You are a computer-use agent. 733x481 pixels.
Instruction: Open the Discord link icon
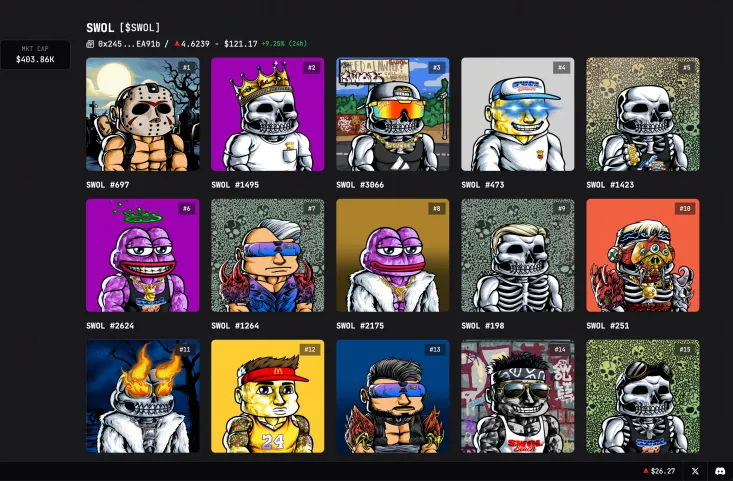coord(719,471)
